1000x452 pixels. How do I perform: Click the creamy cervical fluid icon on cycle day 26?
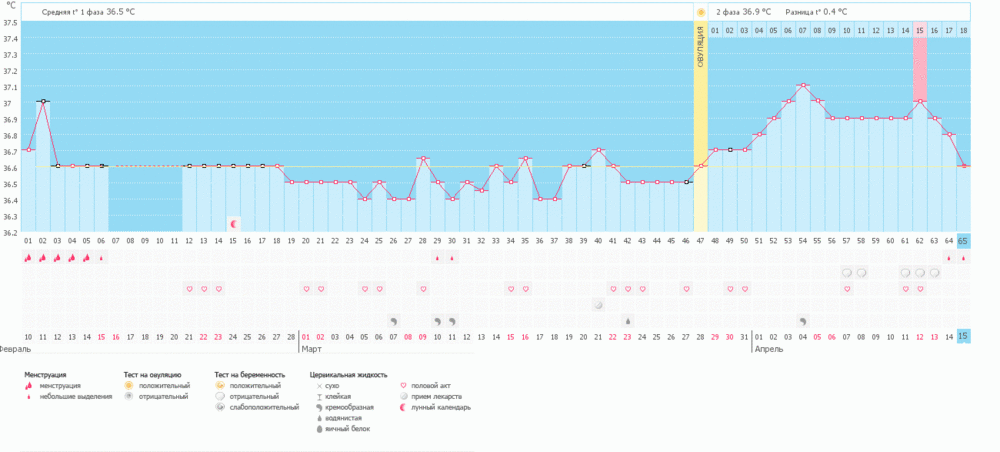click(393, 321)
